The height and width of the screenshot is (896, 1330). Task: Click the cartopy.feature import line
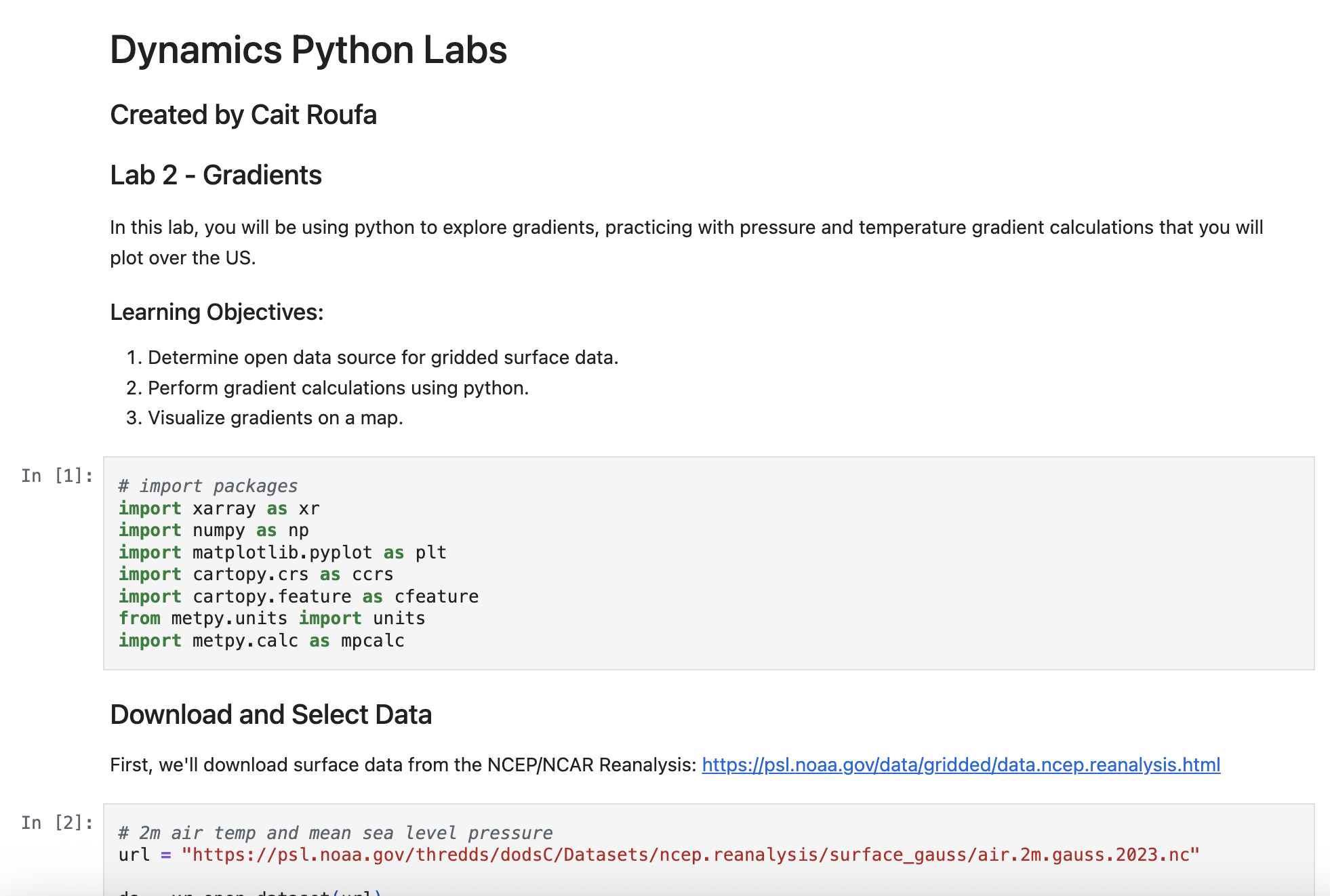pyautogui.click(x=298, y=596)
